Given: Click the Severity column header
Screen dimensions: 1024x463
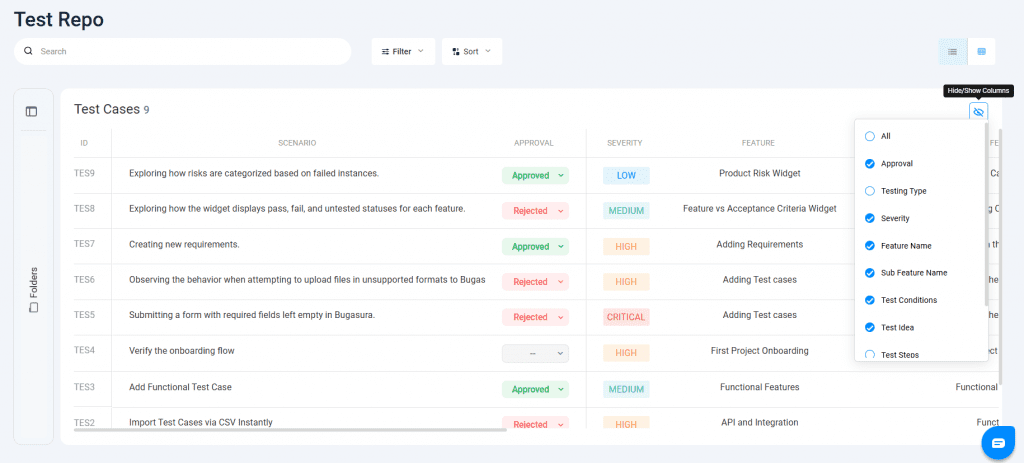Looking at the screenshot, I should click(x=624, y=143).
